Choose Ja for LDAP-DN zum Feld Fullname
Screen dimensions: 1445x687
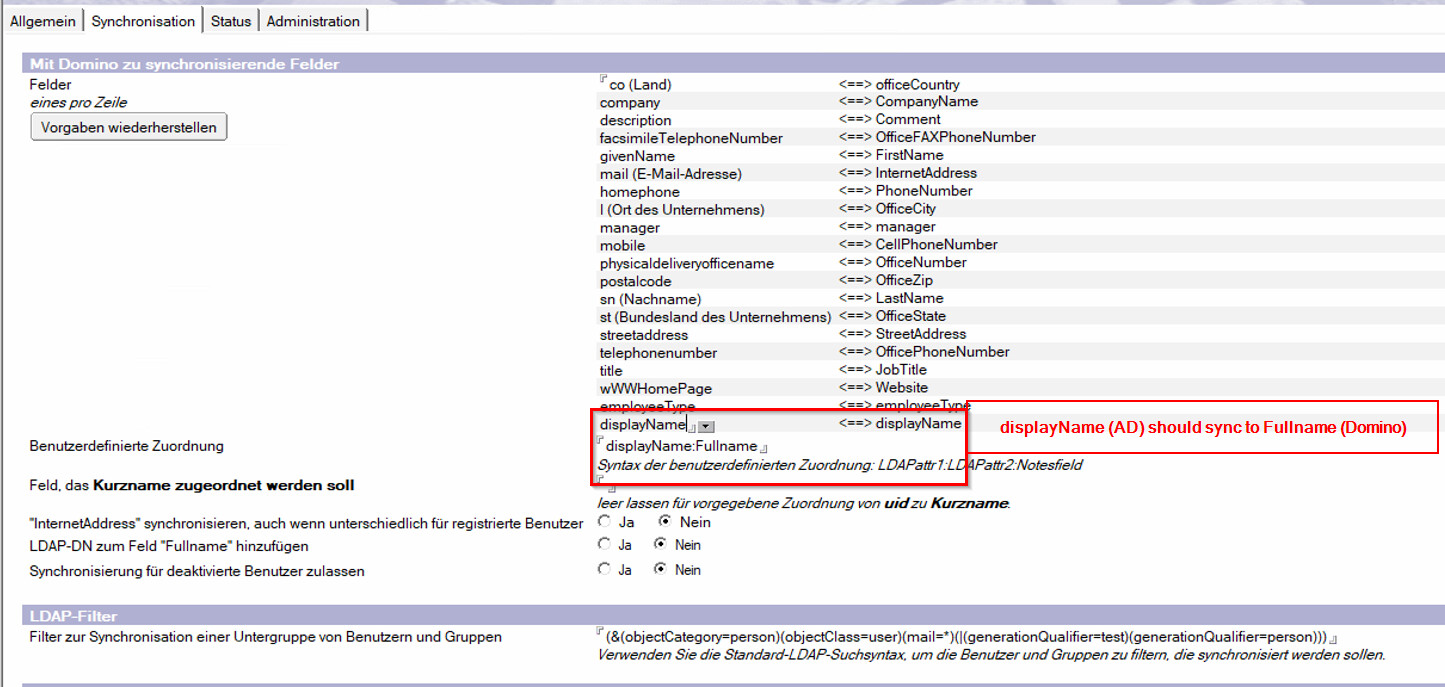coord(604,545)
